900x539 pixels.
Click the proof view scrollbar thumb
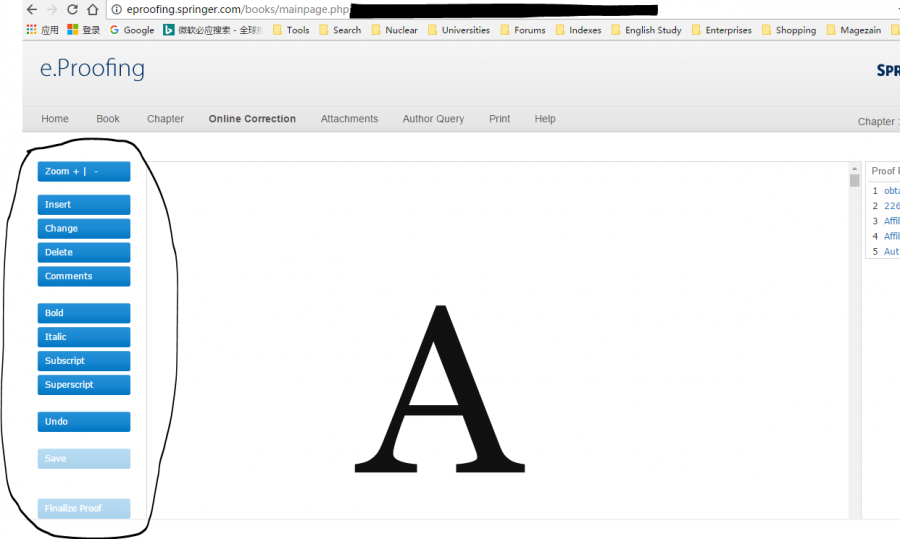tap(855, 181)
